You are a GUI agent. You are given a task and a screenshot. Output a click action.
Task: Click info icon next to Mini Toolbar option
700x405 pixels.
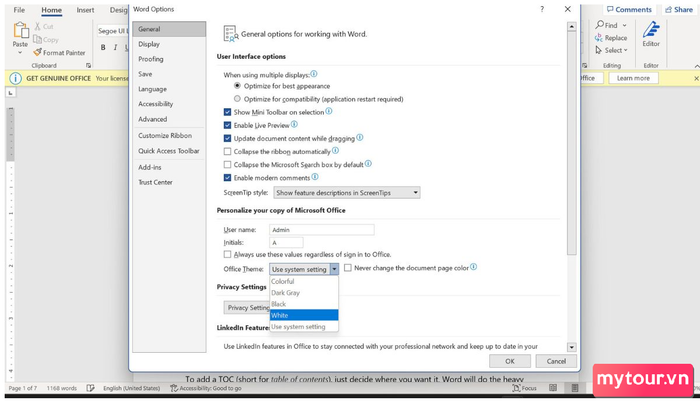[x=329, y=111]
